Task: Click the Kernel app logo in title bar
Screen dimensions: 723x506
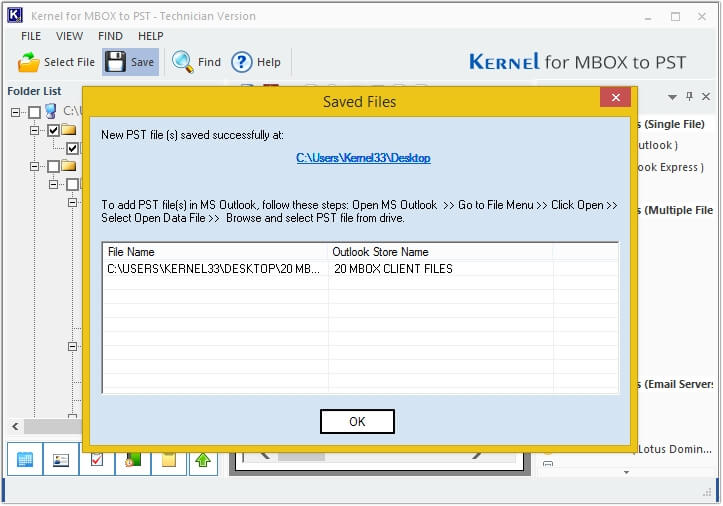Action: [15, 15]
